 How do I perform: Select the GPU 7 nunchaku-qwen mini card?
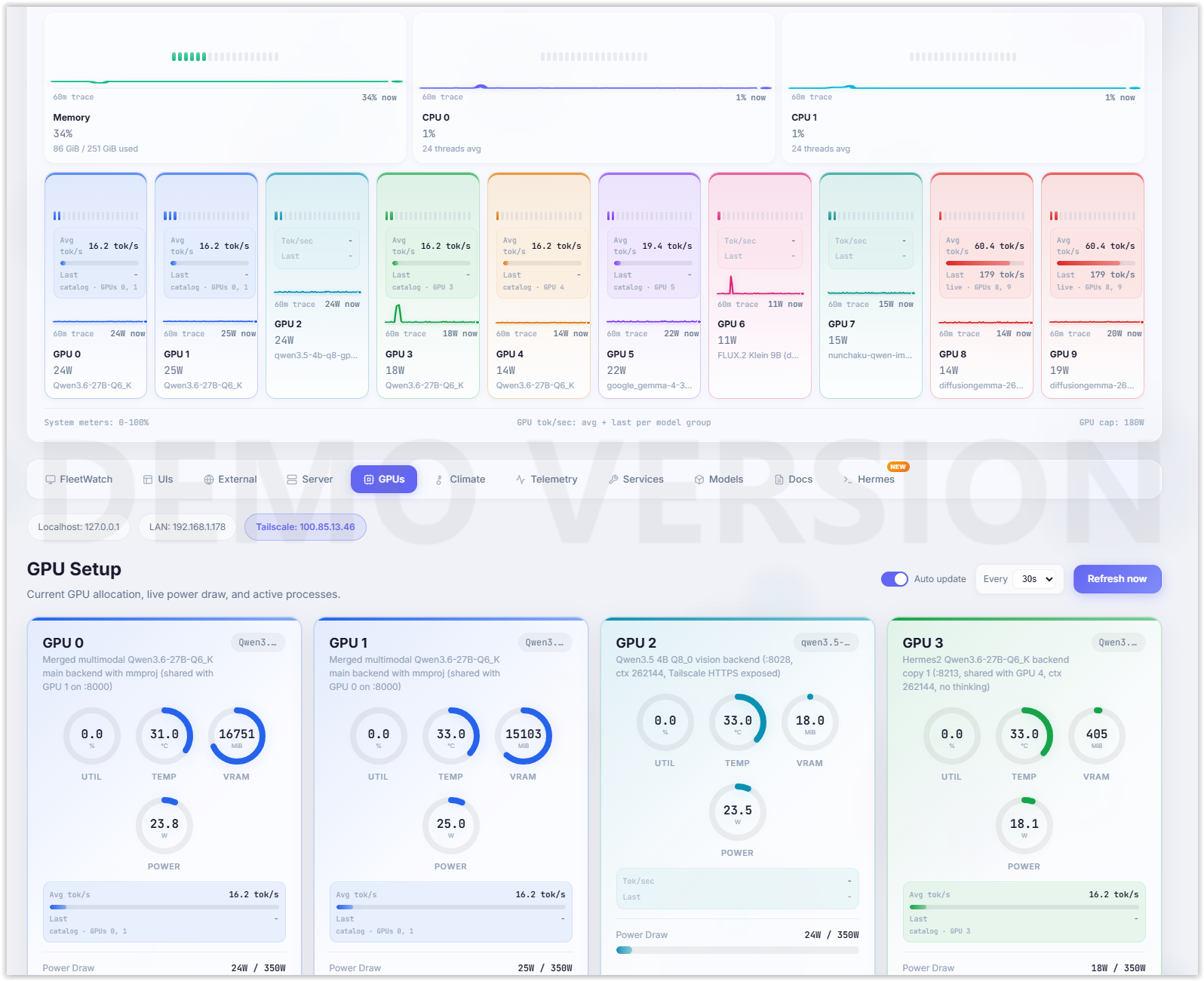(x=871, y=285)
